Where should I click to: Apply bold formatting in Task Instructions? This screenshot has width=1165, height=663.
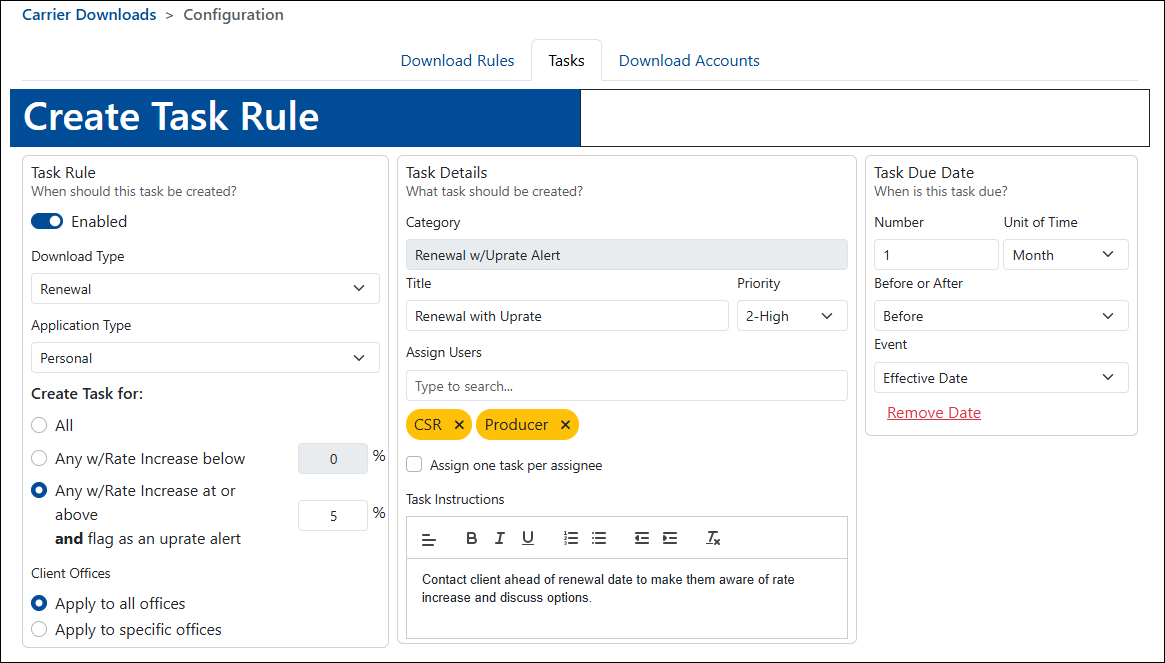coord(471,538)
